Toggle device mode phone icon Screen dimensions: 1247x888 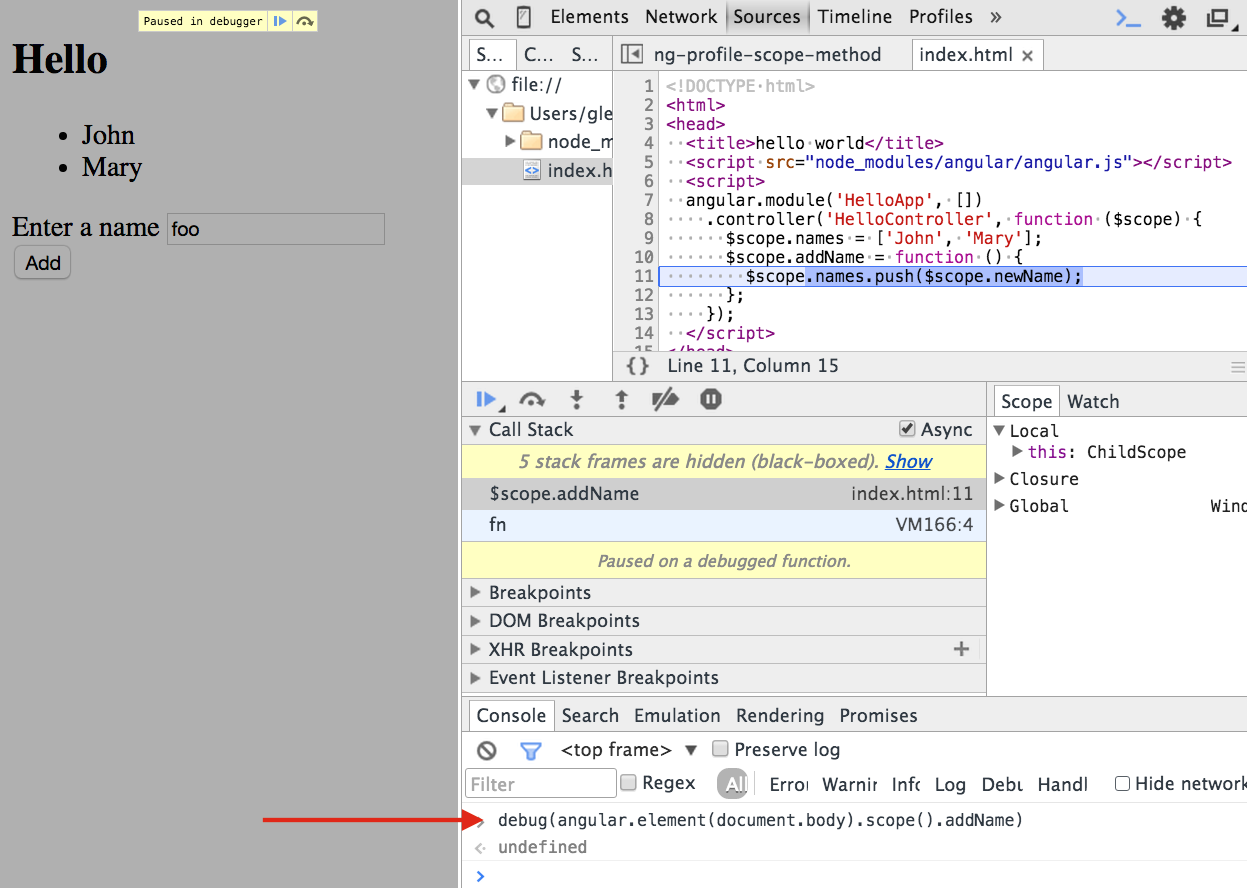coord(523,18)
